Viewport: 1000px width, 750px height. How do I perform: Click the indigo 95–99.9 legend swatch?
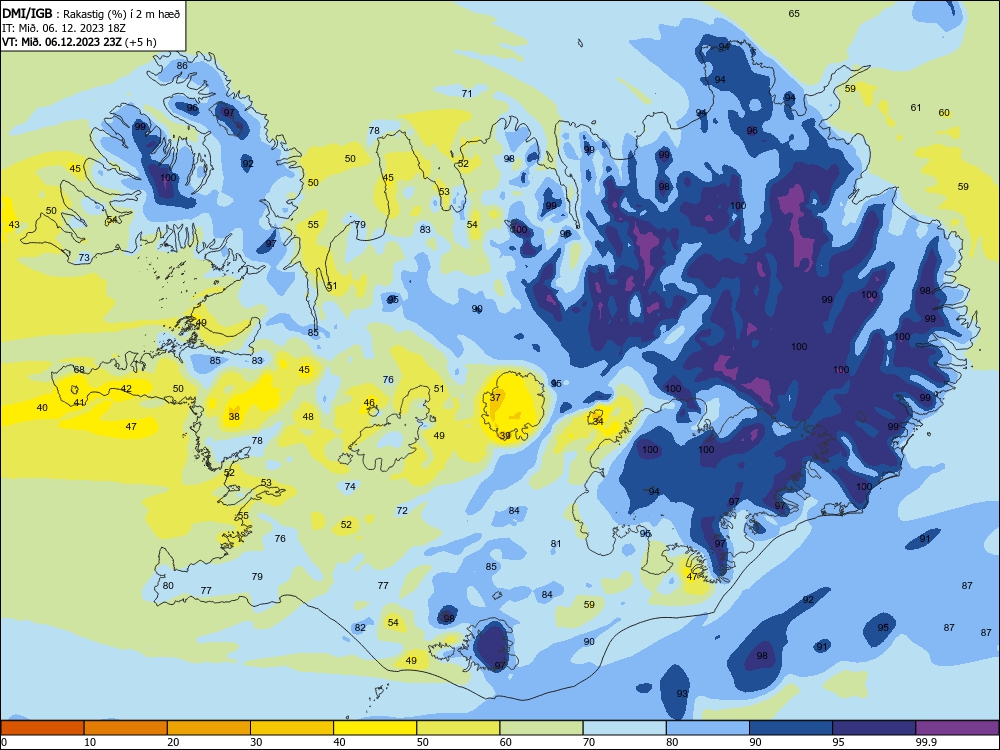tap(874, 728)
